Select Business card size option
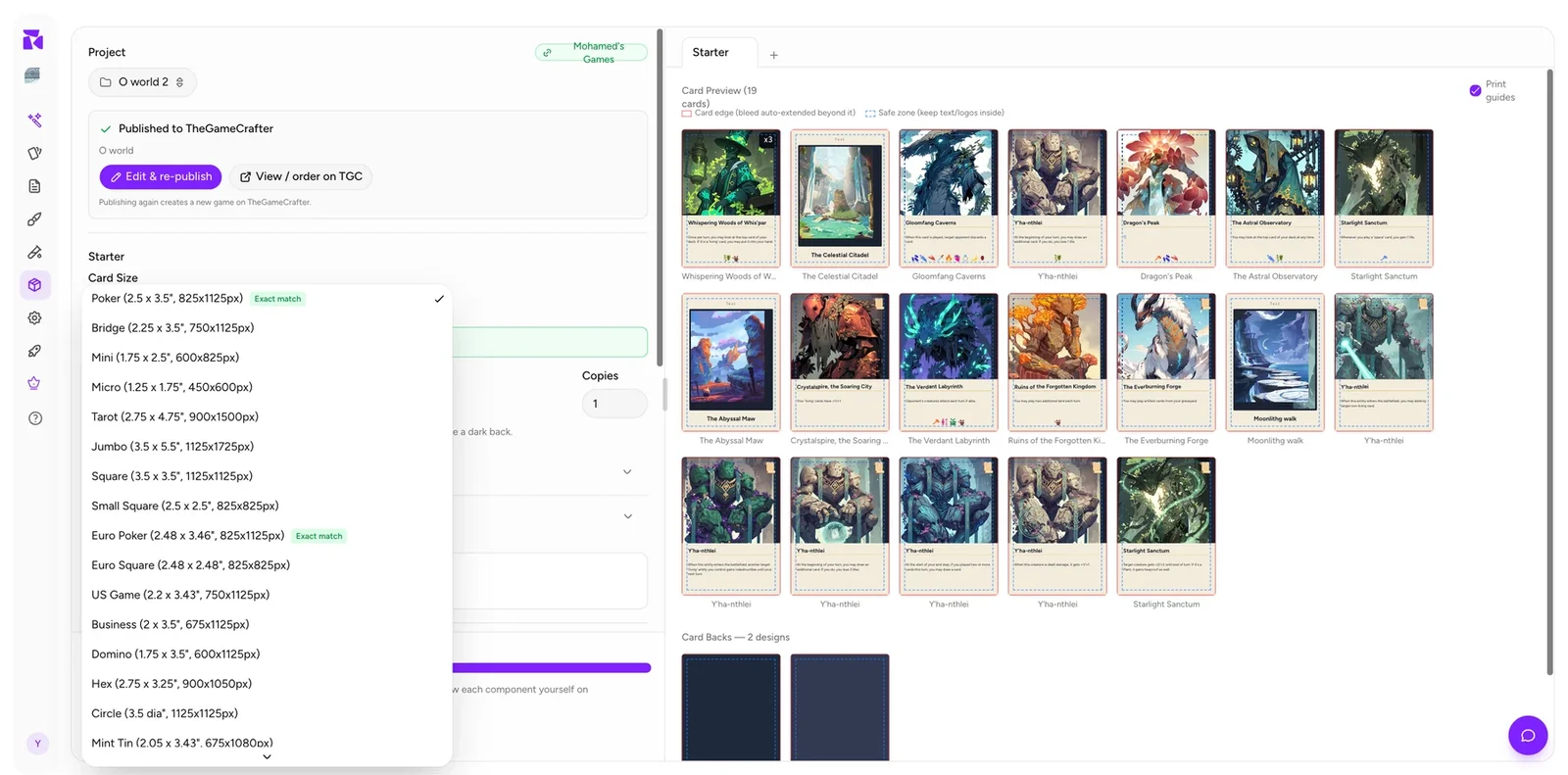The height and width of the screenshot is (775, 1568). tap(267, 624)
